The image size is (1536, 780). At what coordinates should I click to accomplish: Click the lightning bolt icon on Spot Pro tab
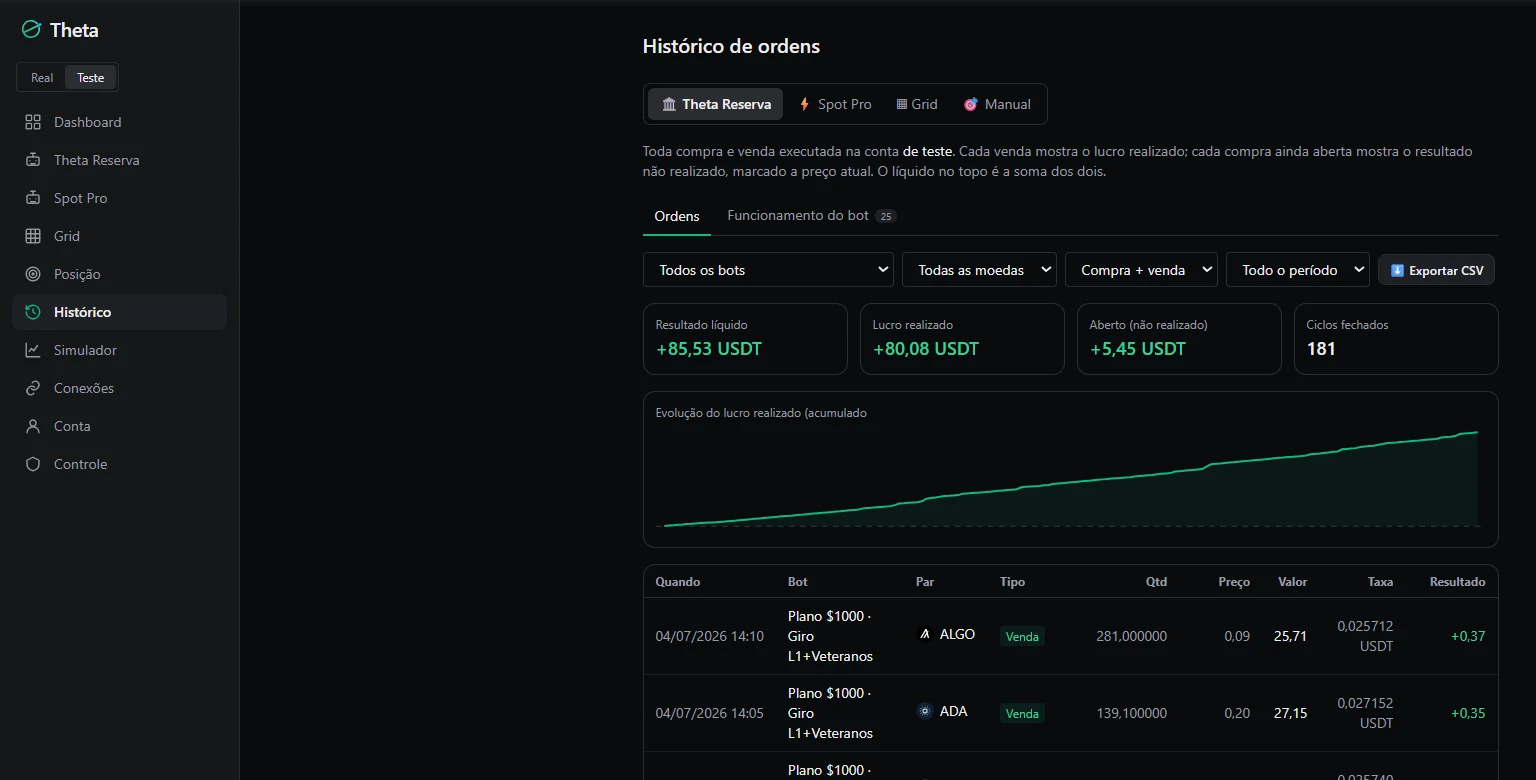pos(805,104)
